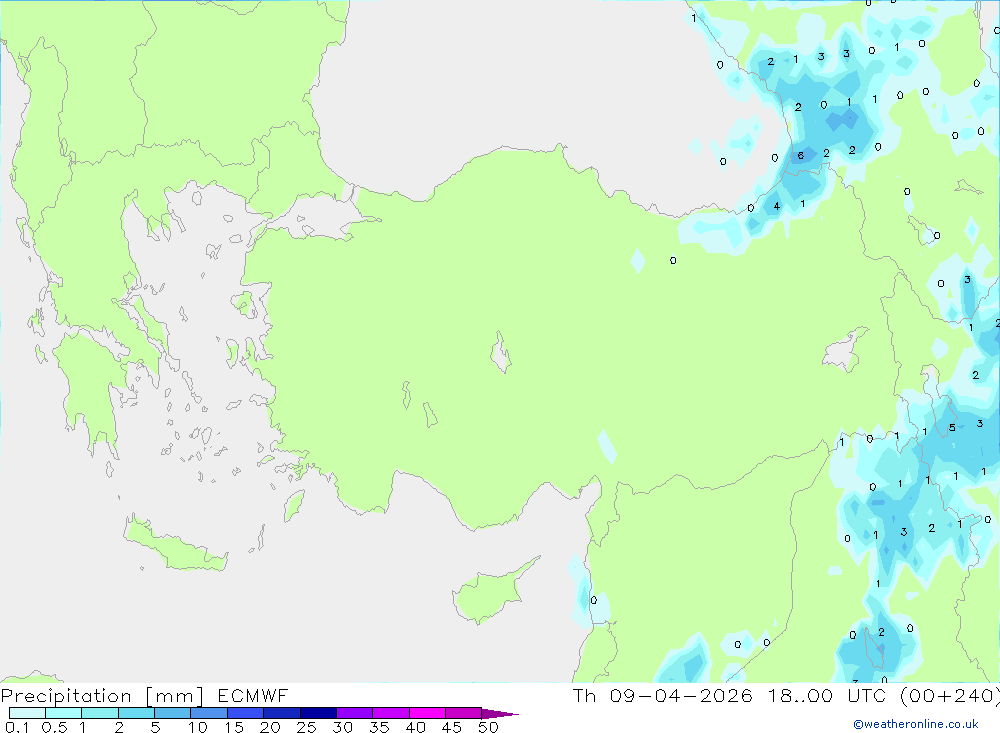
Task: Pick the 15–20 mm legend swatch
Action: (x=246, y=713)
